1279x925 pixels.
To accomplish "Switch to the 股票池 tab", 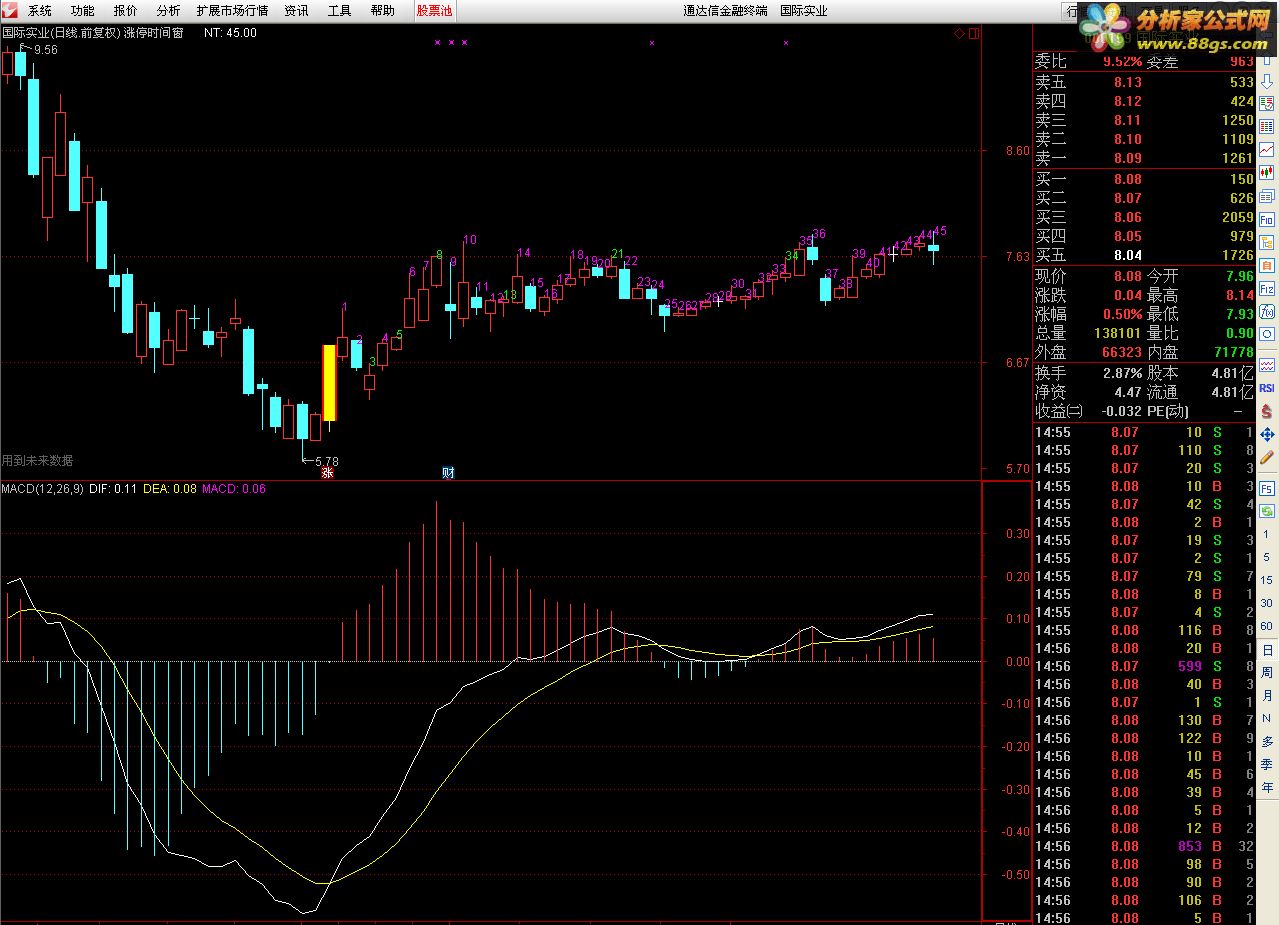I will point(434,11).
